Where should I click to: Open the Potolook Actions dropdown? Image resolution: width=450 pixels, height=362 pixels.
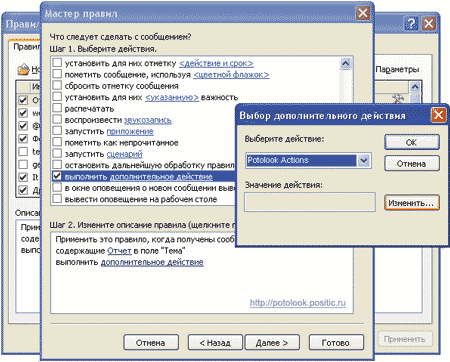(364, 160)
